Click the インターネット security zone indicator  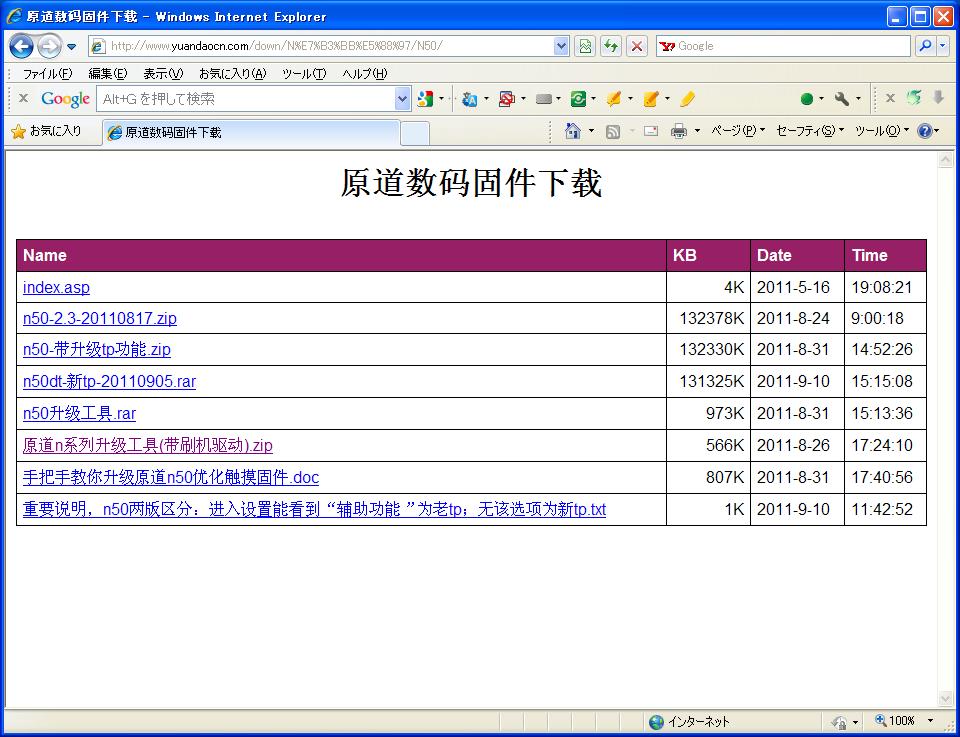(x=689, y=722)
